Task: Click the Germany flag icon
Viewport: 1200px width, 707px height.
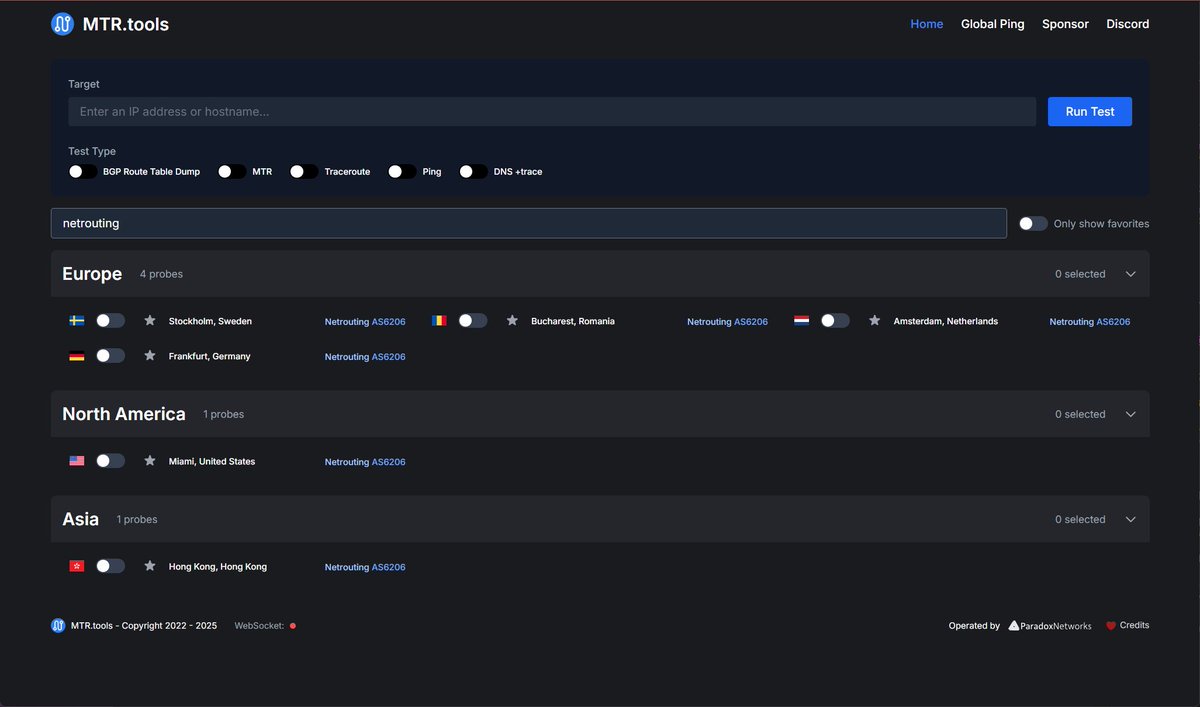Action: [x=76, y=356]
